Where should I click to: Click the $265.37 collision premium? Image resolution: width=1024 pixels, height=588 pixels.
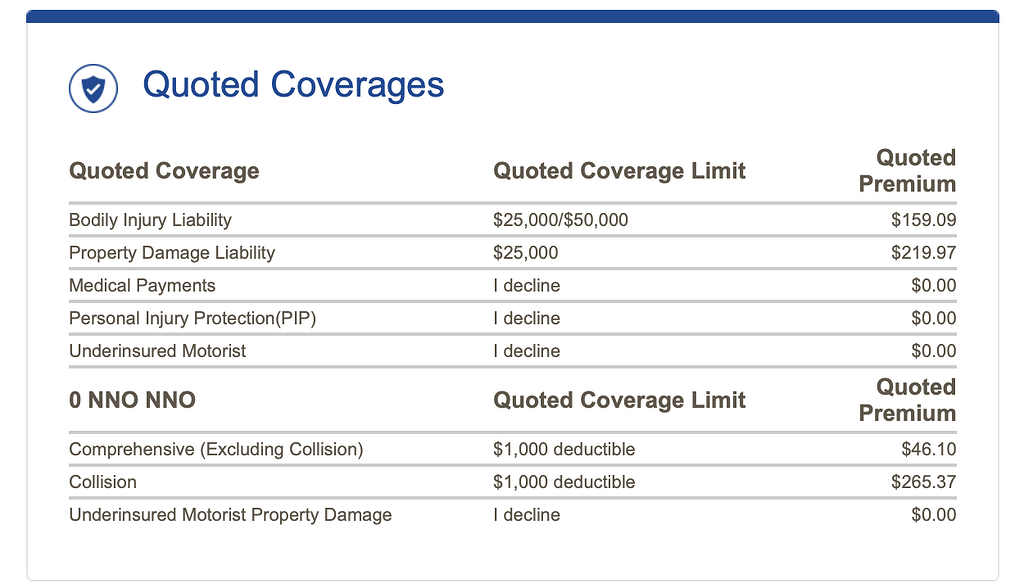(923, 482)
